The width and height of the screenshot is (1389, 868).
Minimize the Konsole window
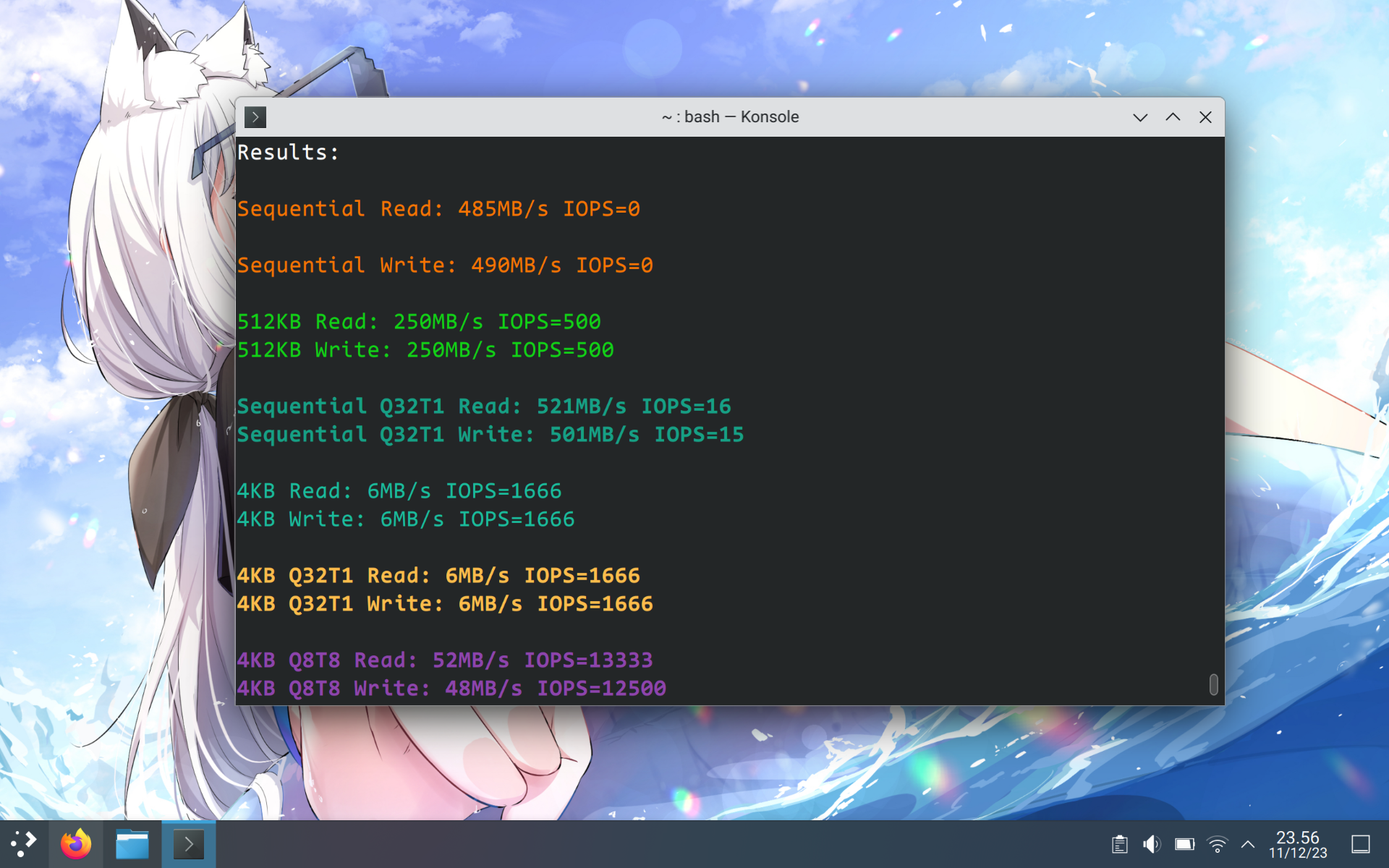pos(1140,117)
